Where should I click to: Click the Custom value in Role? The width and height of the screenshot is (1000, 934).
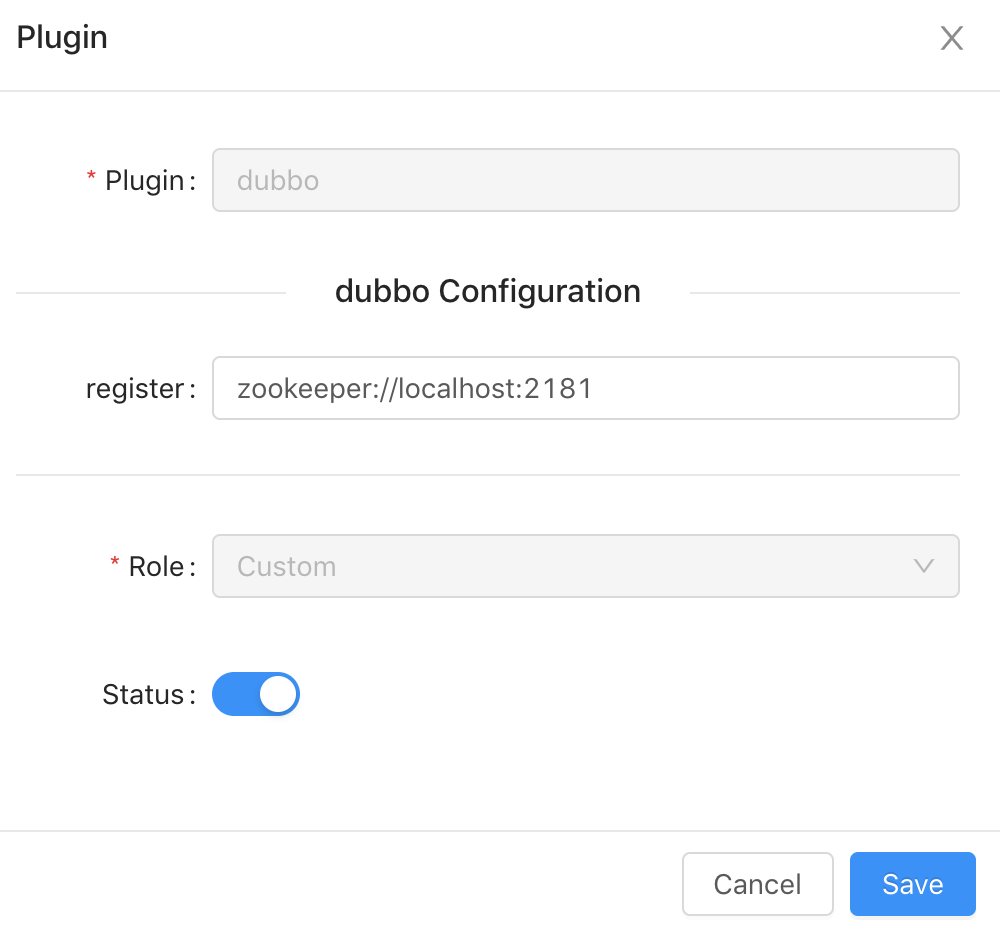coord(286,566)
